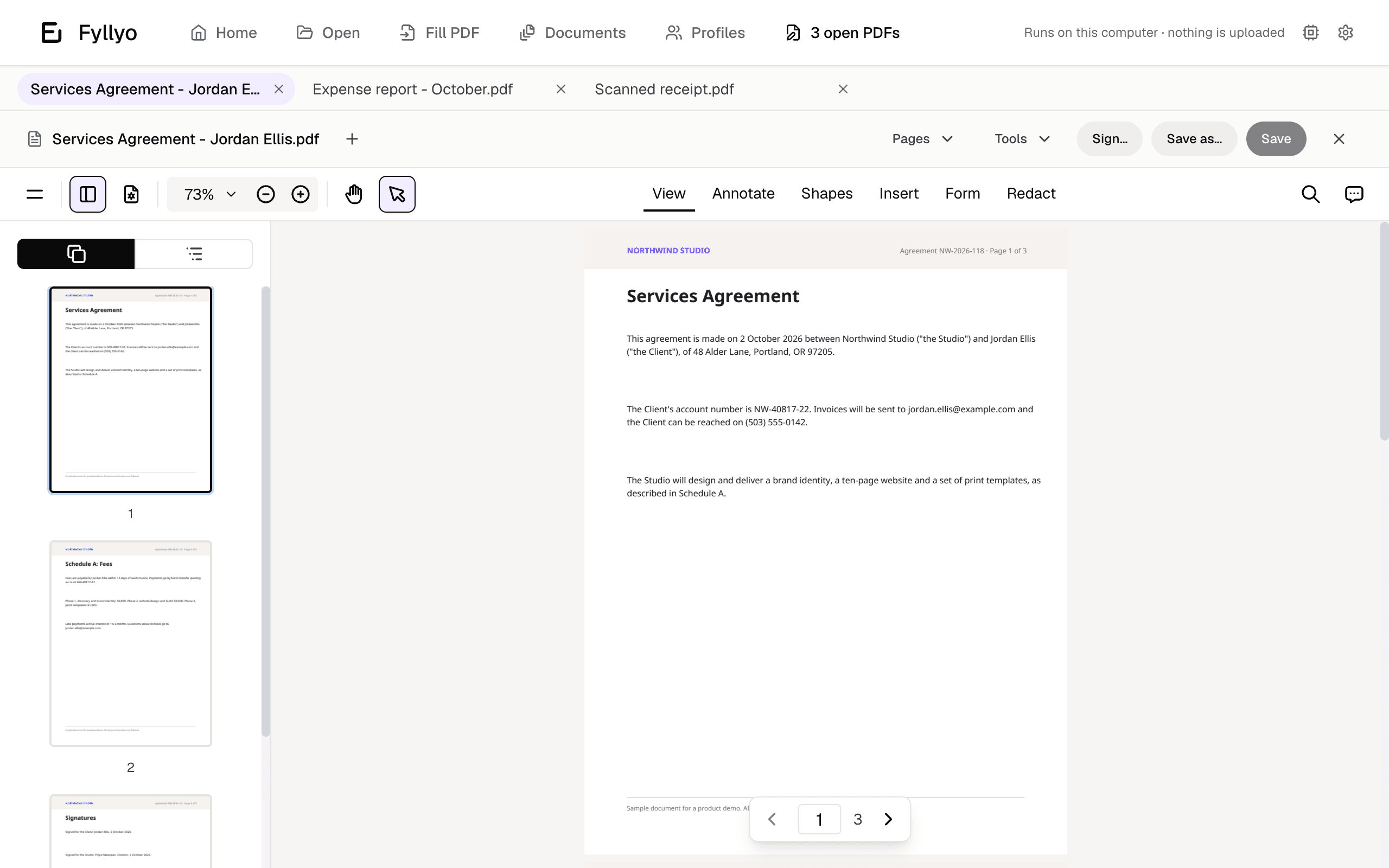Open Profiles in the top navigation
This screenshot has height=868, width=1389.
(705, 33)
